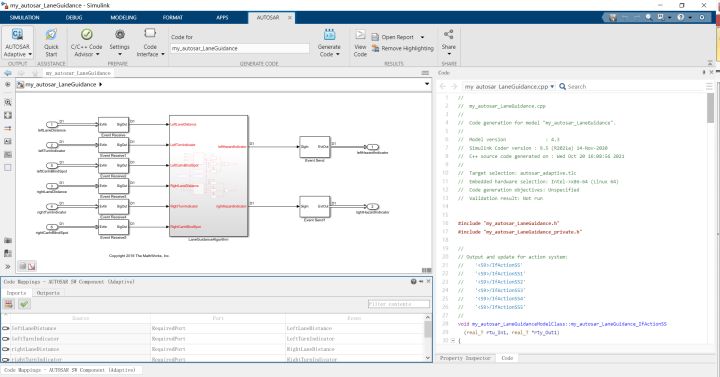
Task: Click RightLaneDistance event cell
Action: click(354, 349)
